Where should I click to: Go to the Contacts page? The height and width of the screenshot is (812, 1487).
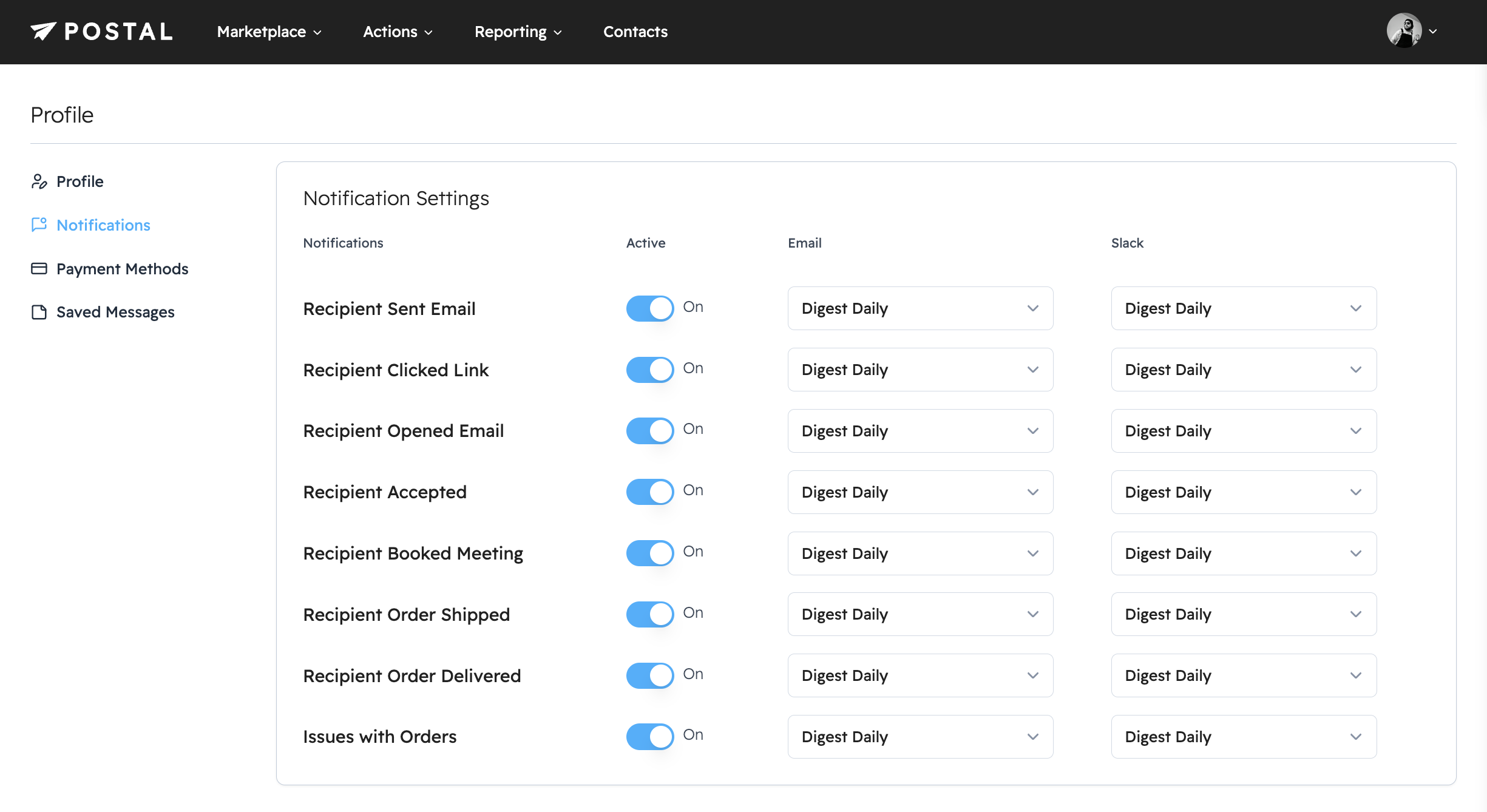(x=635, y=32)
